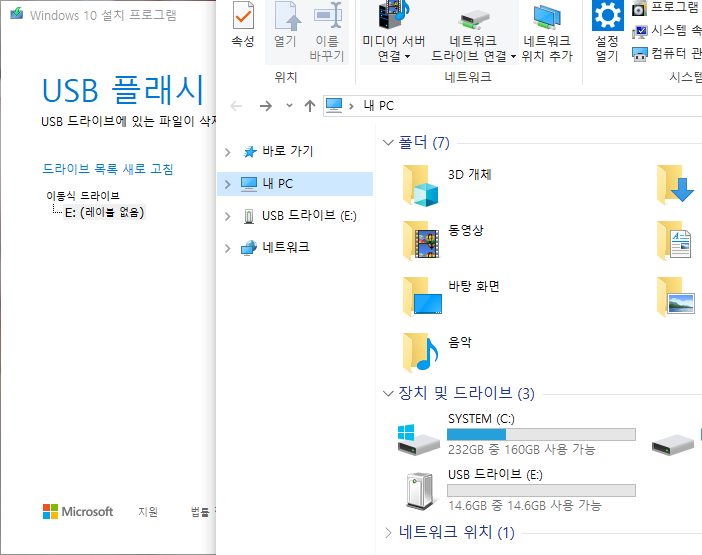The height and width of the screenshot is (555, 702).
Task: Click 14.6GB 중 14.6GB 사용 가능 text
Action: pos(525,506)
